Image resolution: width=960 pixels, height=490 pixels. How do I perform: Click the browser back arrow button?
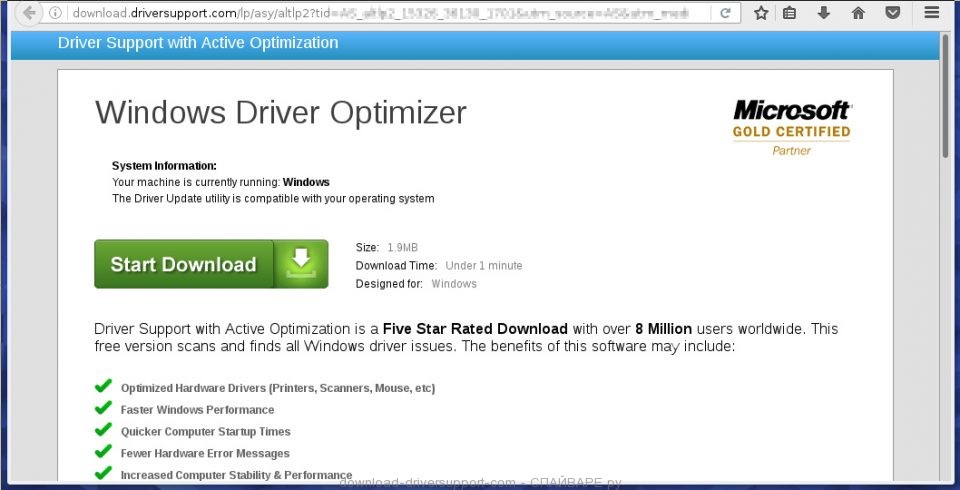click(30, 14)
